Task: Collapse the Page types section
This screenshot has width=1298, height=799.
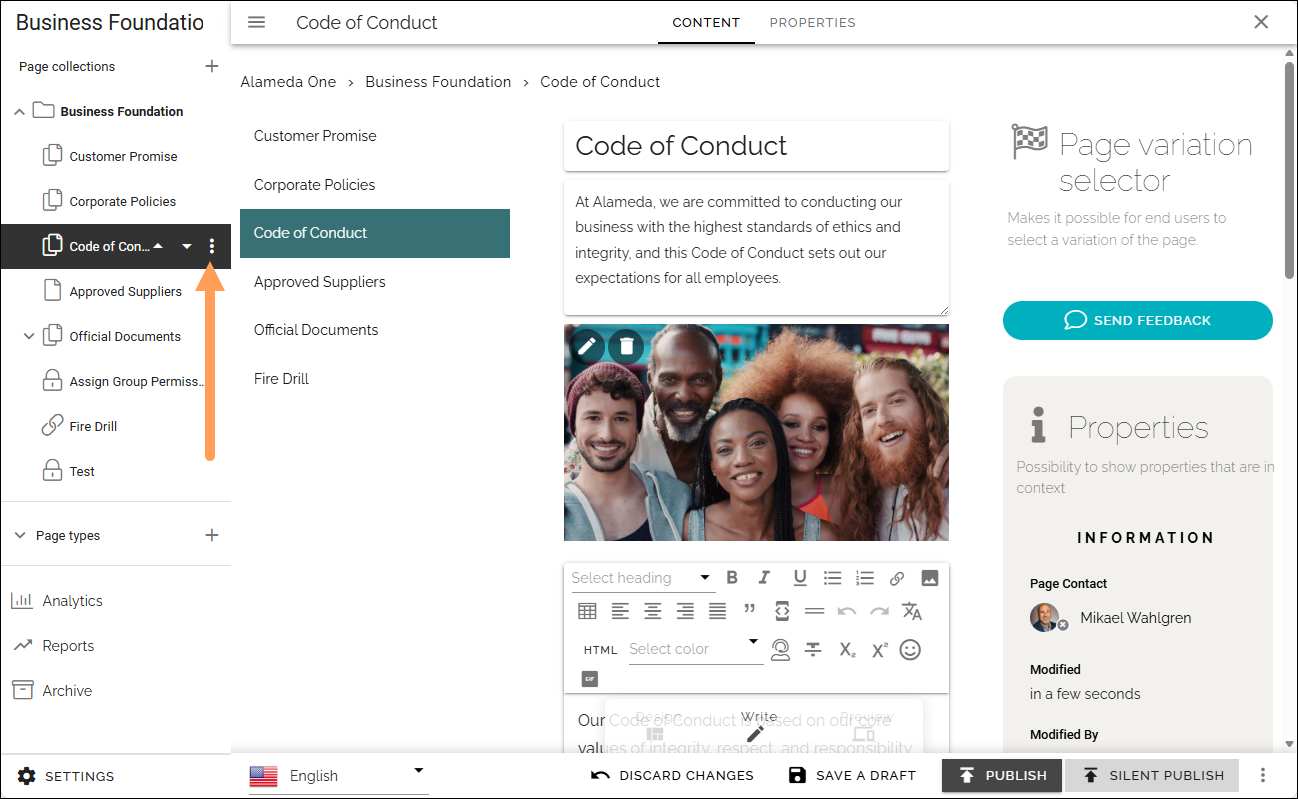Action: click(x=20, y=535)
